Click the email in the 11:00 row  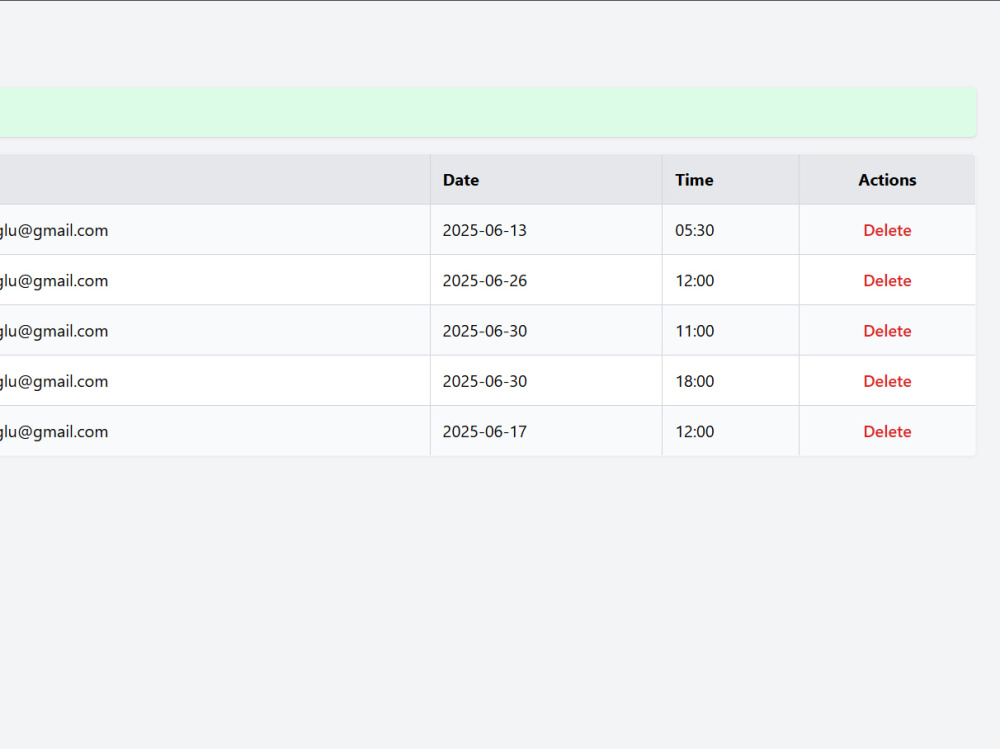click(54, 331)
